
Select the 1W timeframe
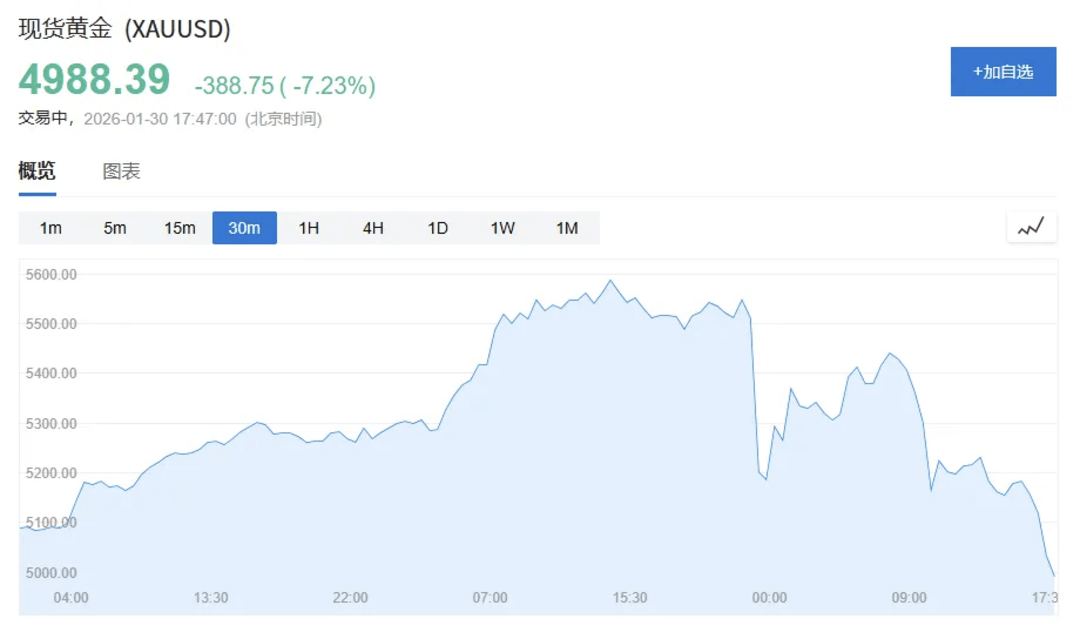coord(501,228)
